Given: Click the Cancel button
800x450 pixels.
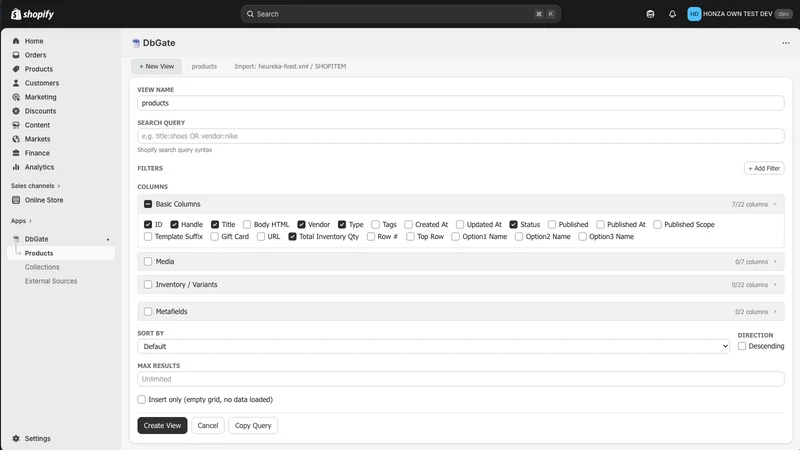Looking at the screenshot, I should click(x=208, y=426).
